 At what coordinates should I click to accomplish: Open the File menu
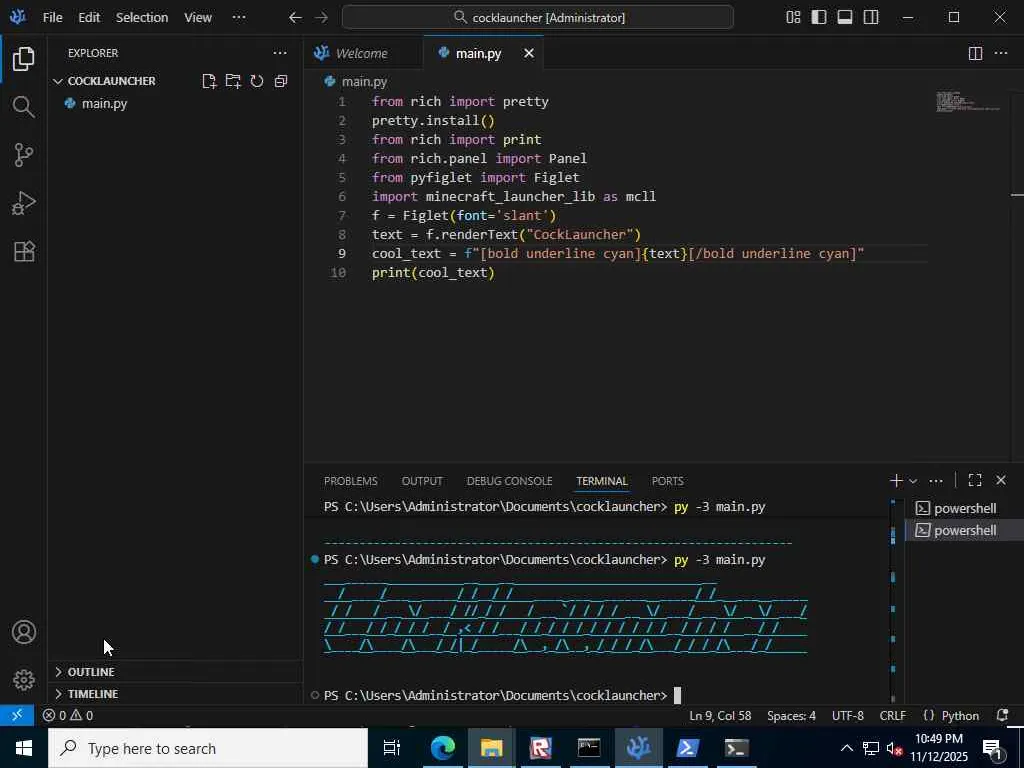tap(52, 18)
